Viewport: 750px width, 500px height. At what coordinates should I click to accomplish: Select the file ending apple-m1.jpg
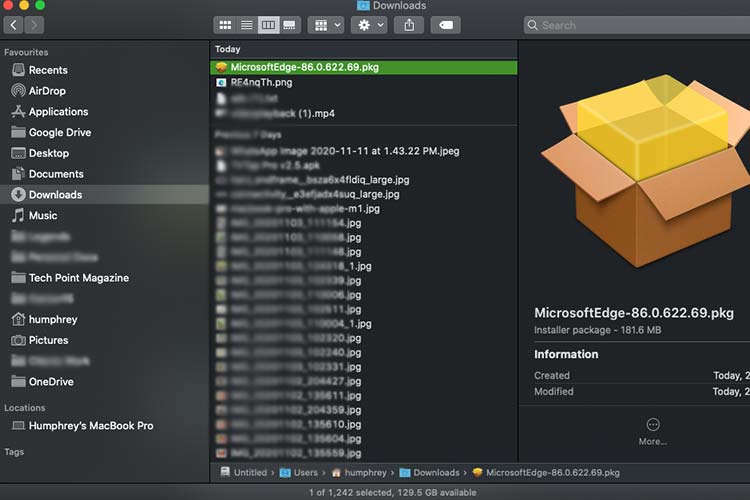point(364,209)
